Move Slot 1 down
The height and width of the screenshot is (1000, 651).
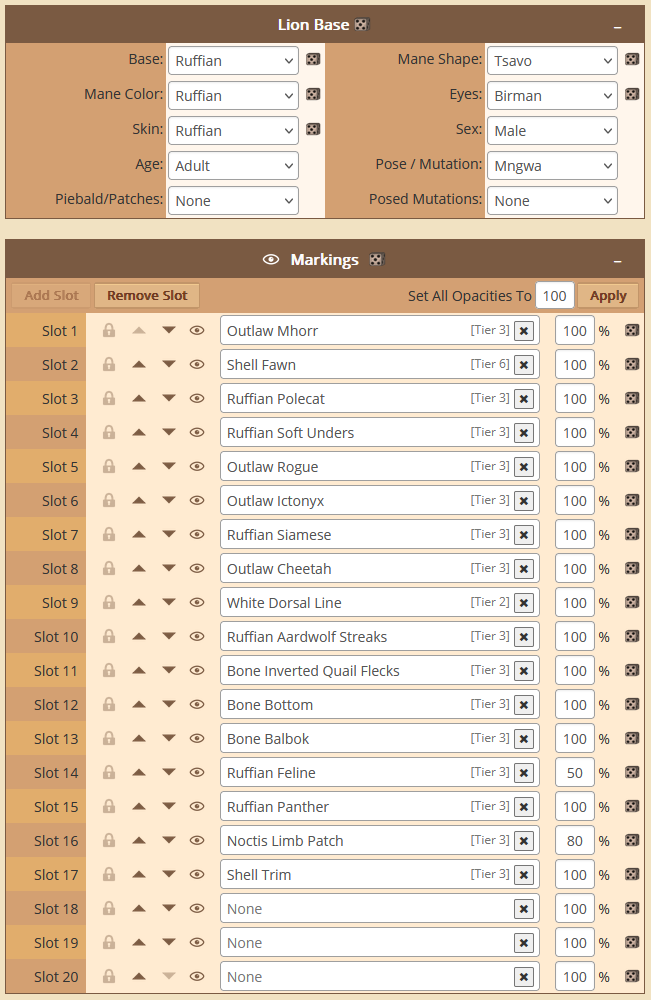click(x=168, y=330)
